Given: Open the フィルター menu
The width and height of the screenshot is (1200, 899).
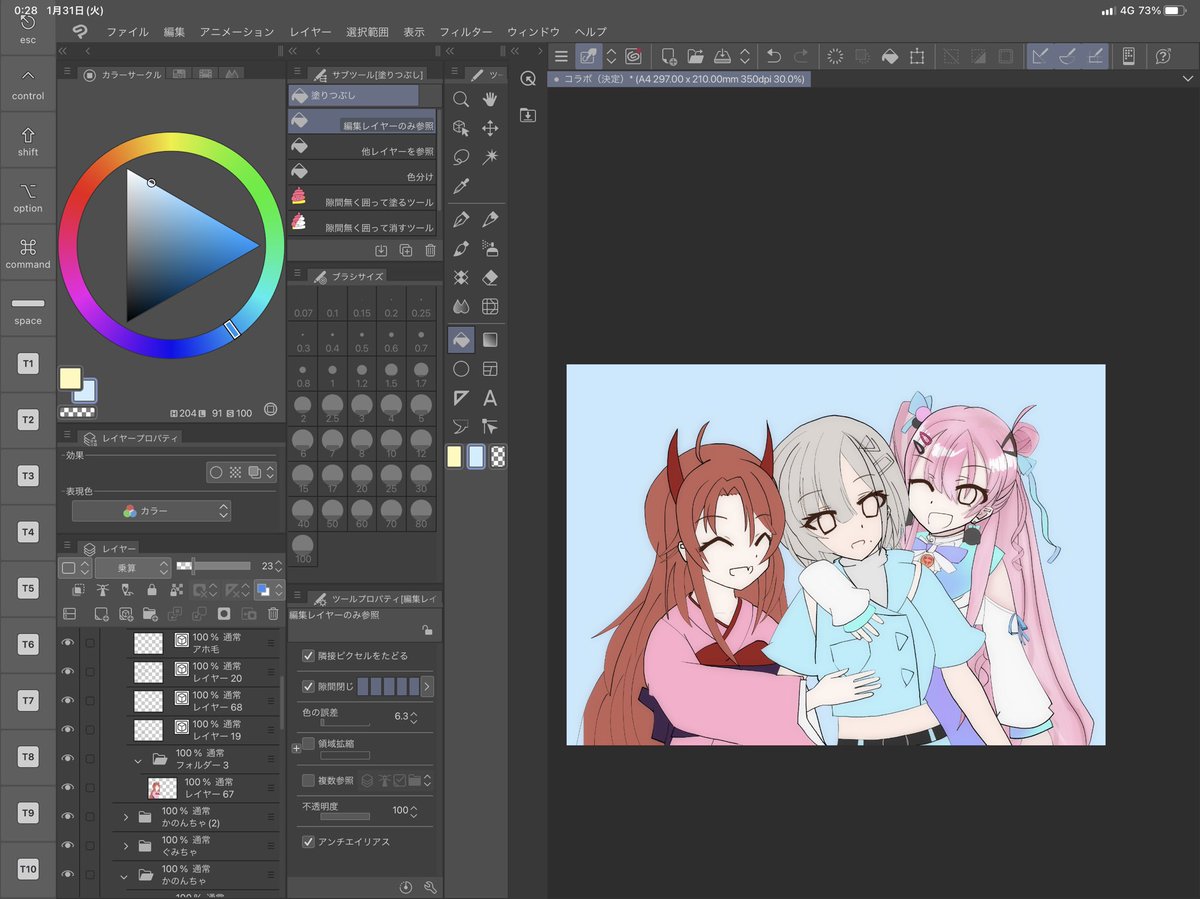Looking at the screenshot, I should 466,32.
